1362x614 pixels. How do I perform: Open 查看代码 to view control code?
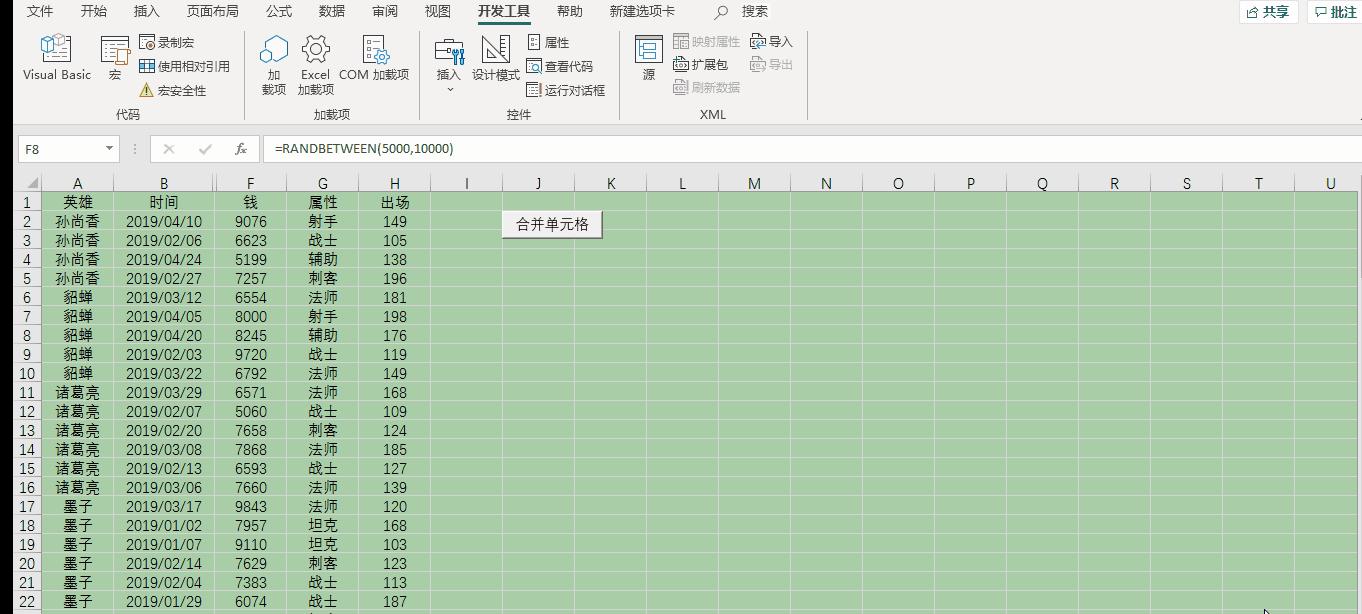pyautogui.click(x=556, y=68)
